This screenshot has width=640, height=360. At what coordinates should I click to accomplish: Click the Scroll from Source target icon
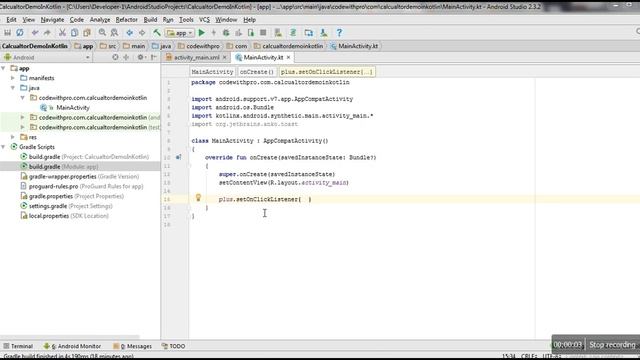tap(115, 58)
